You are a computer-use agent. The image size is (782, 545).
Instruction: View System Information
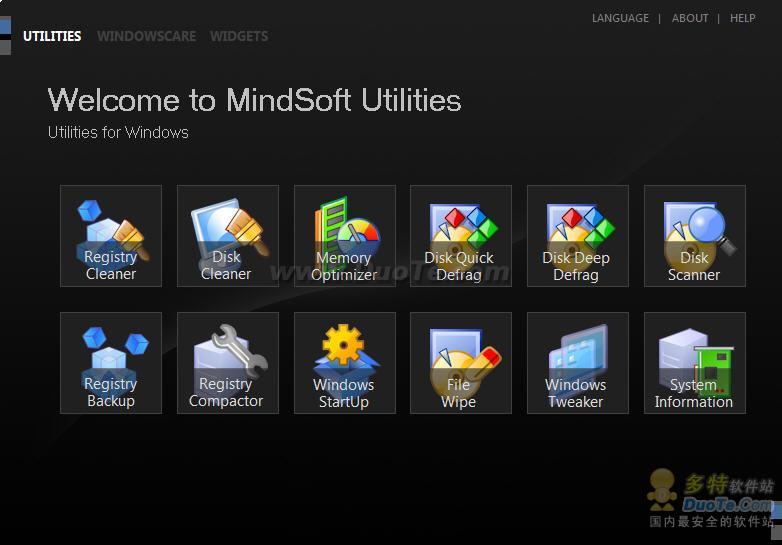(695, 363)
